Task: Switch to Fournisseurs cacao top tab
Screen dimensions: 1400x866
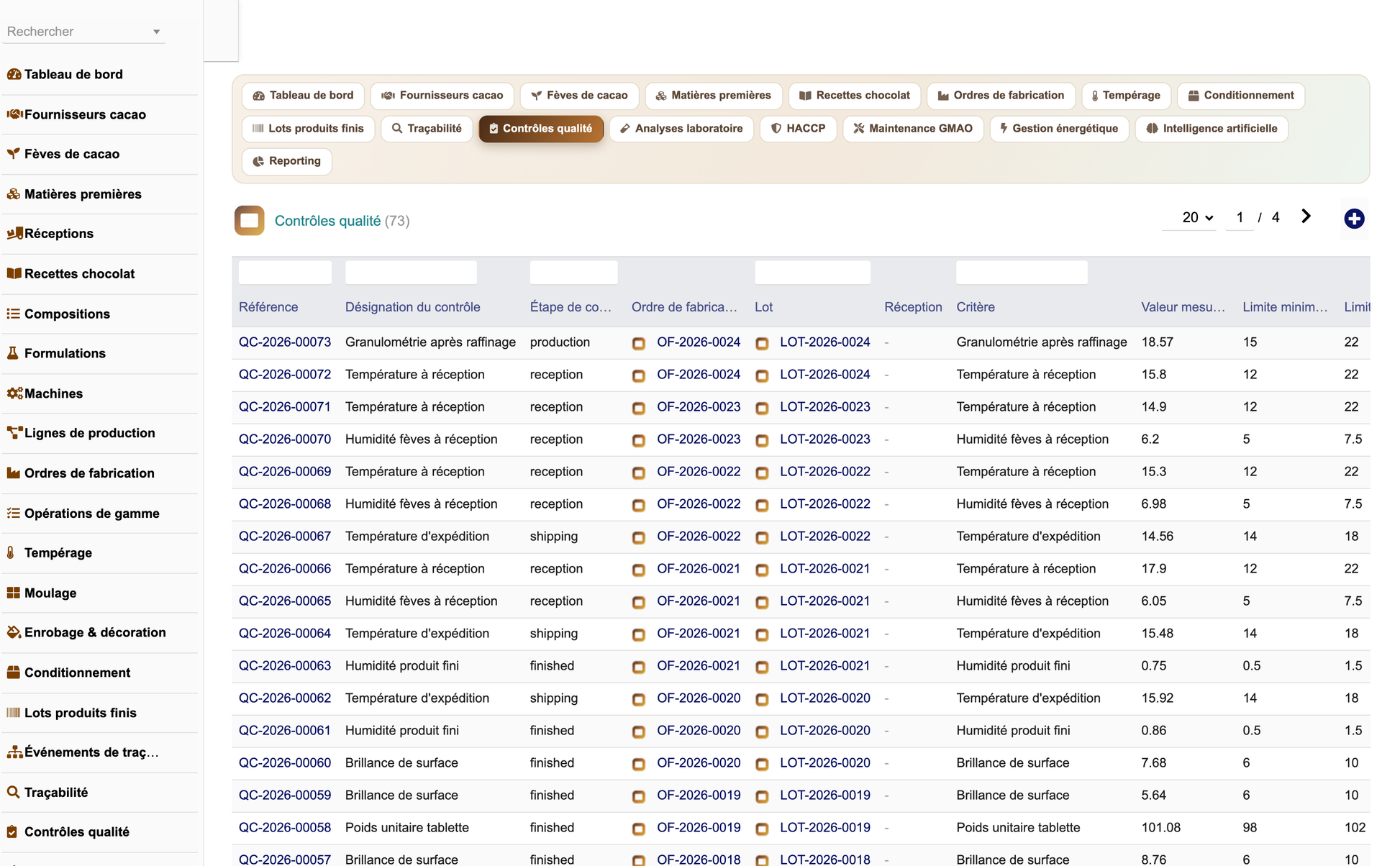Action: coord(442,96)
